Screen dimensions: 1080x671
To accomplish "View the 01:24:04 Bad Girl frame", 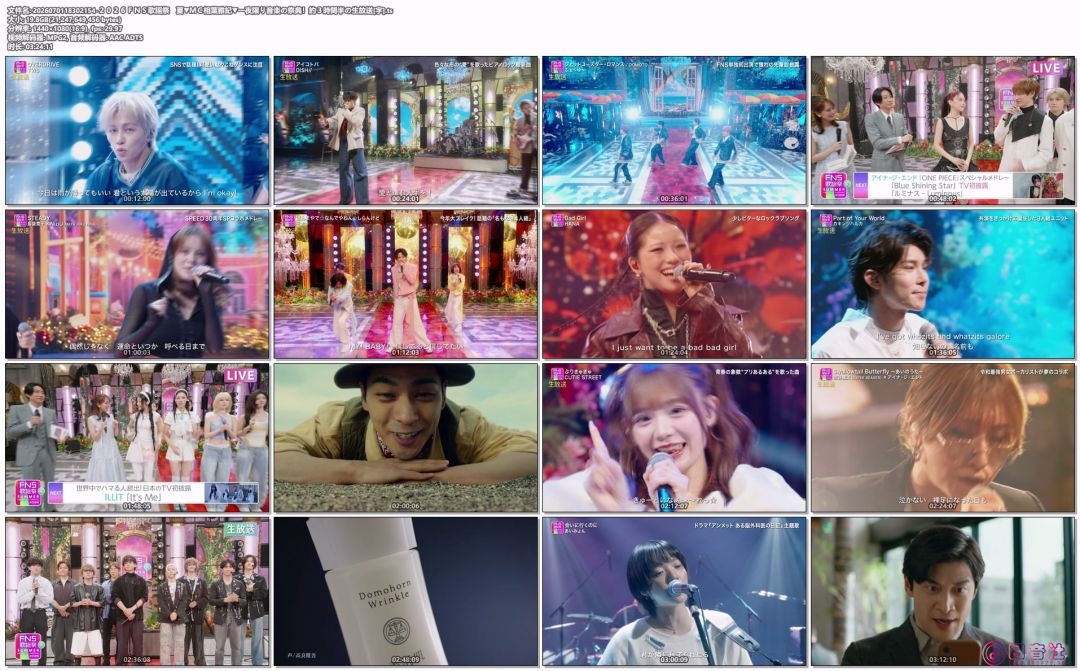I will tap(674, 285).
